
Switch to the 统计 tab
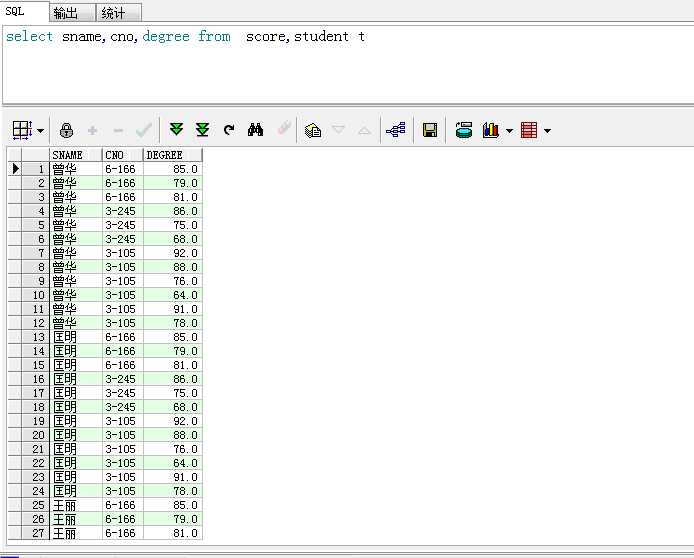pos(119,13)
